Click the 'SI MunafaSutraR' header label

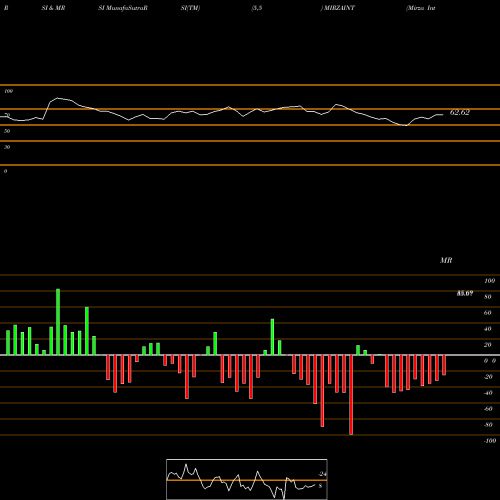pos(123,8)
